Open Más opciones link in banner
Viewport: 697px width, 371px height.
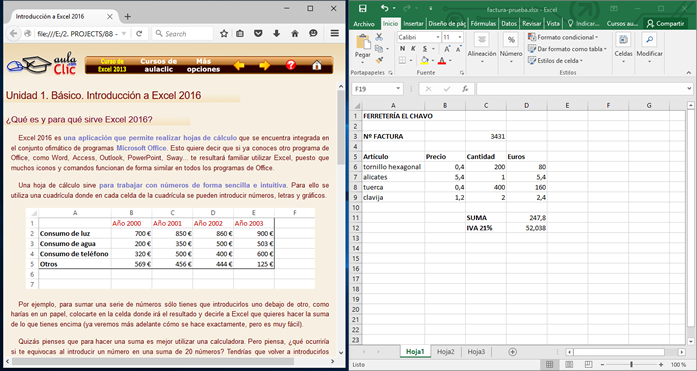tap(204, 65)
